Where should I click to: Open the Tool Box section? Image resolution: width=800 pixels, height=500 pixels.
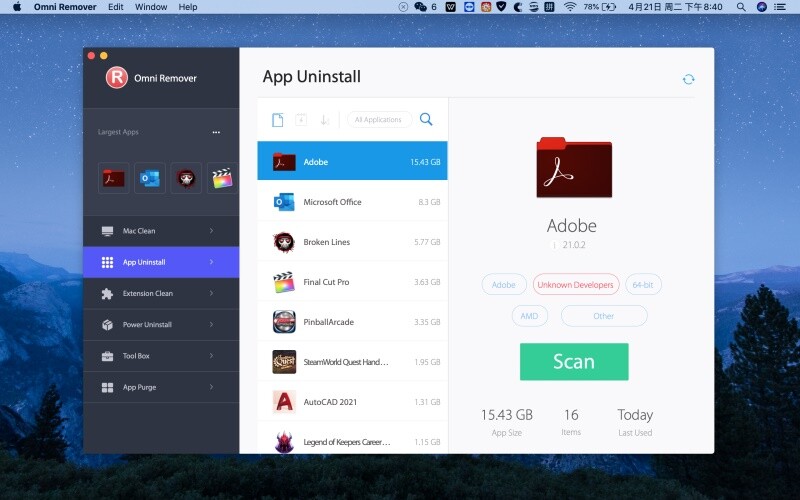point(161,356)
